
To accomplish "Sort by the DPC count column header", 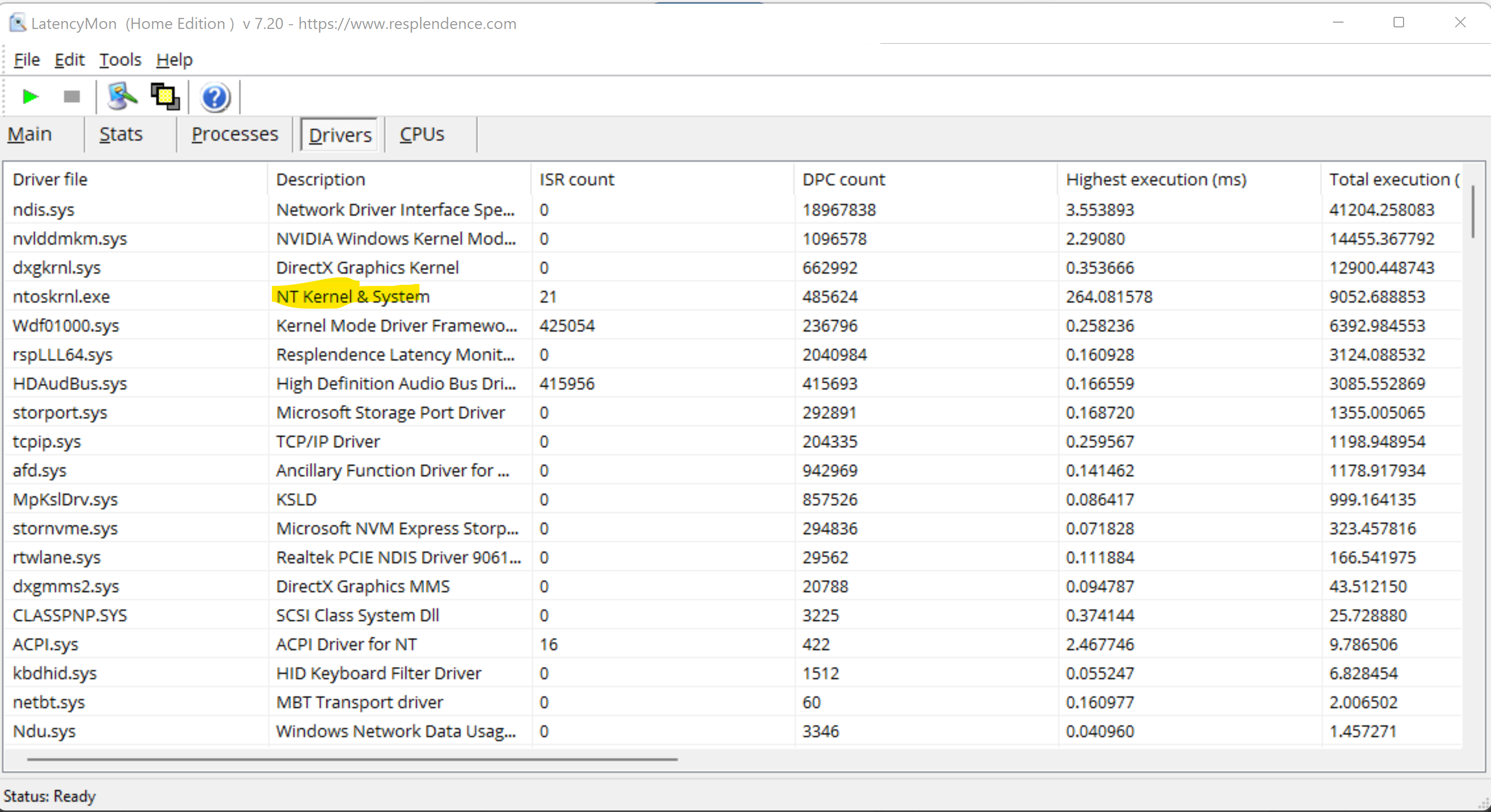I will 926,179.
